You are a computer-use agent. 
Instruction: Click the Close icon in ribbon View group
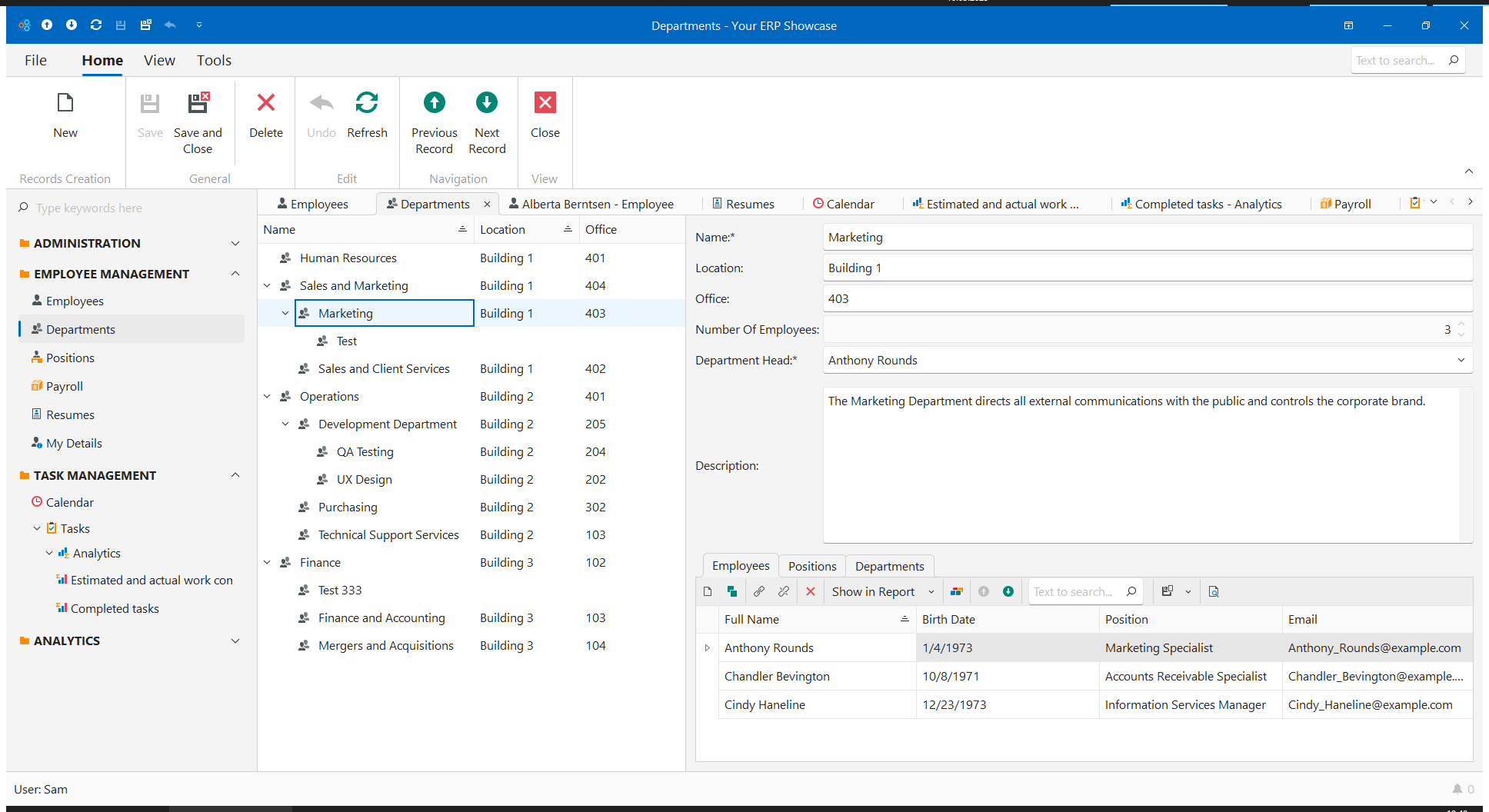(x=545, y=103)
